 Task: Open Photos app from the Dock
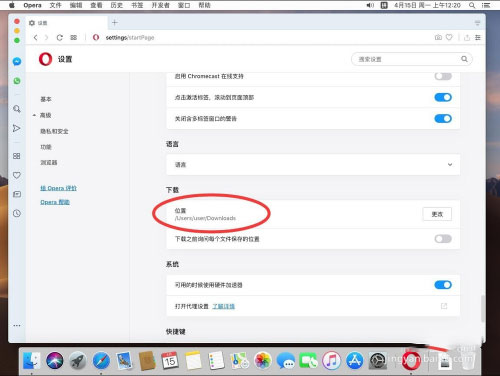pyautogui.click(x=263, y=360)
